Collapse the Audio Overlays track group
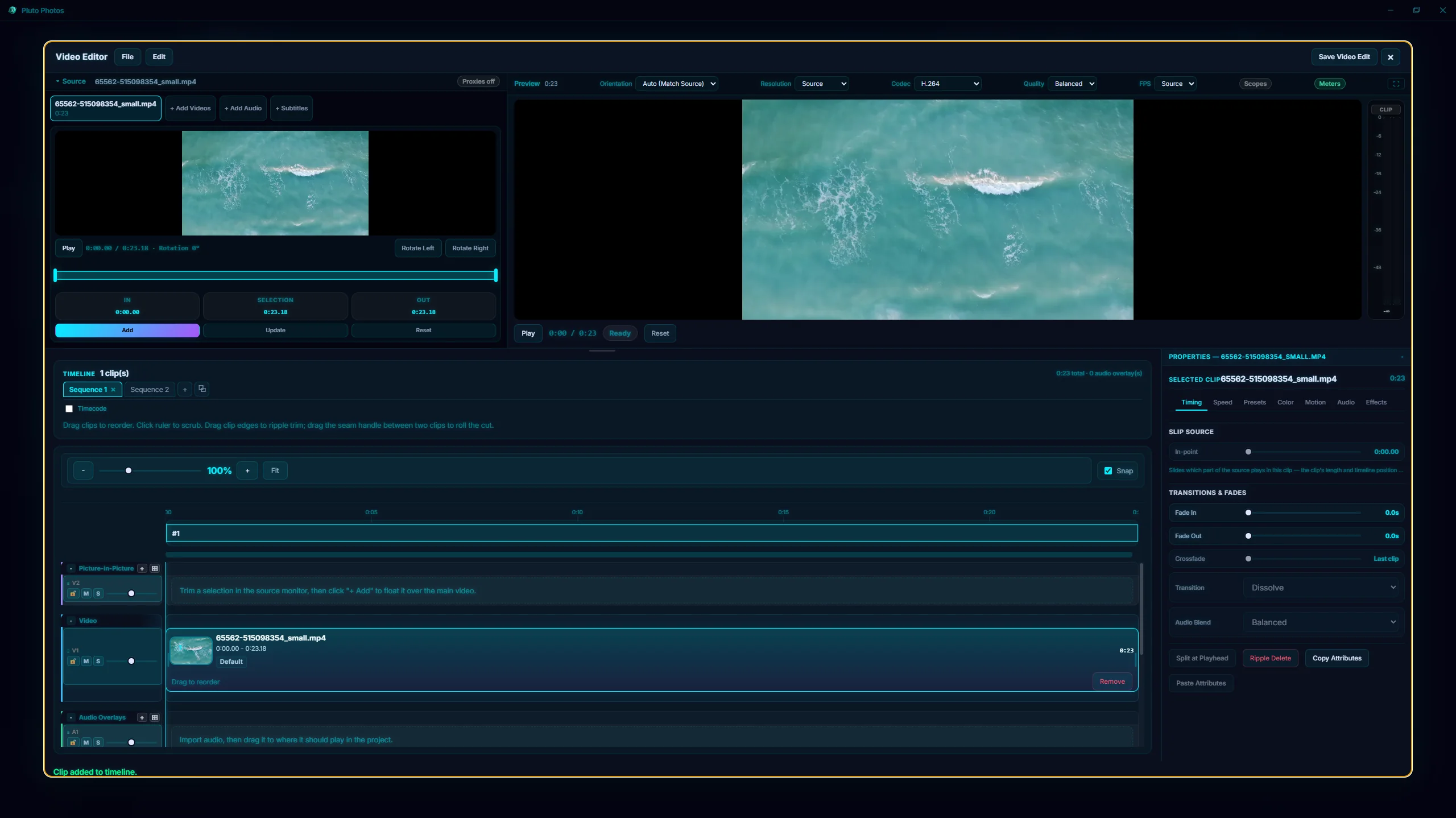 point(71,717)
